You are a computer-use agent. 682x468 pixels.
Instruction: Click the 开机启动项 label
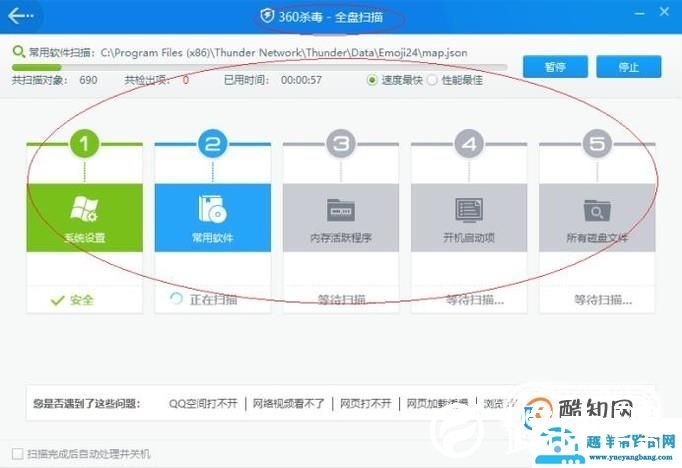click(469, 238)
